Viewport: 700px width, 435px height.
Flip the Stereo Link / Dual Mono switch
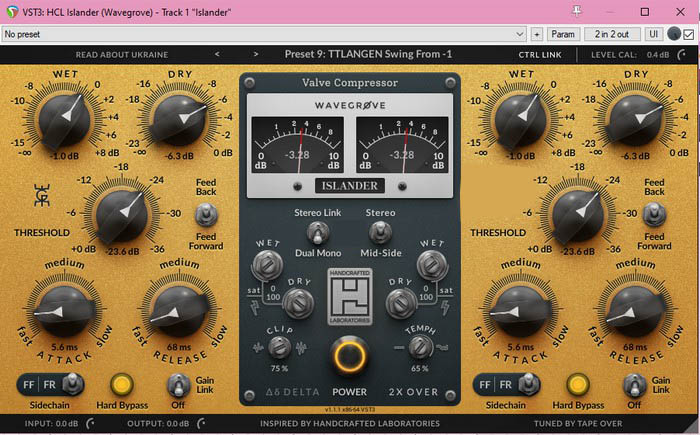[318, 233]
